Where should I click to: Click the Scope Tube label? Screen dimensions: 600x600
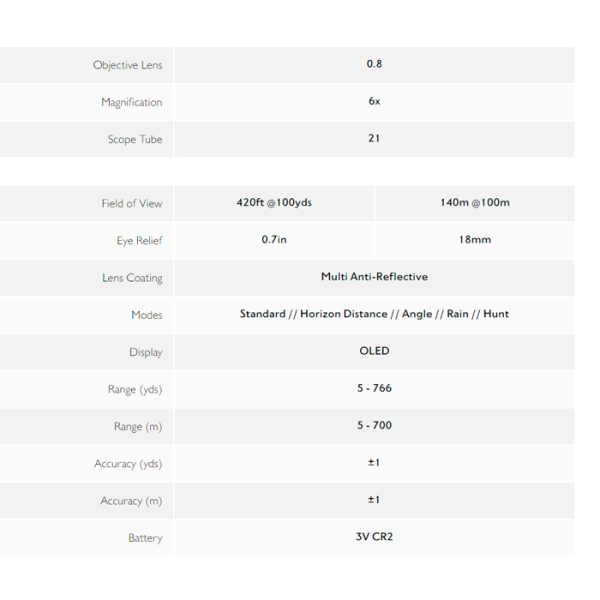tap(135, 139)
